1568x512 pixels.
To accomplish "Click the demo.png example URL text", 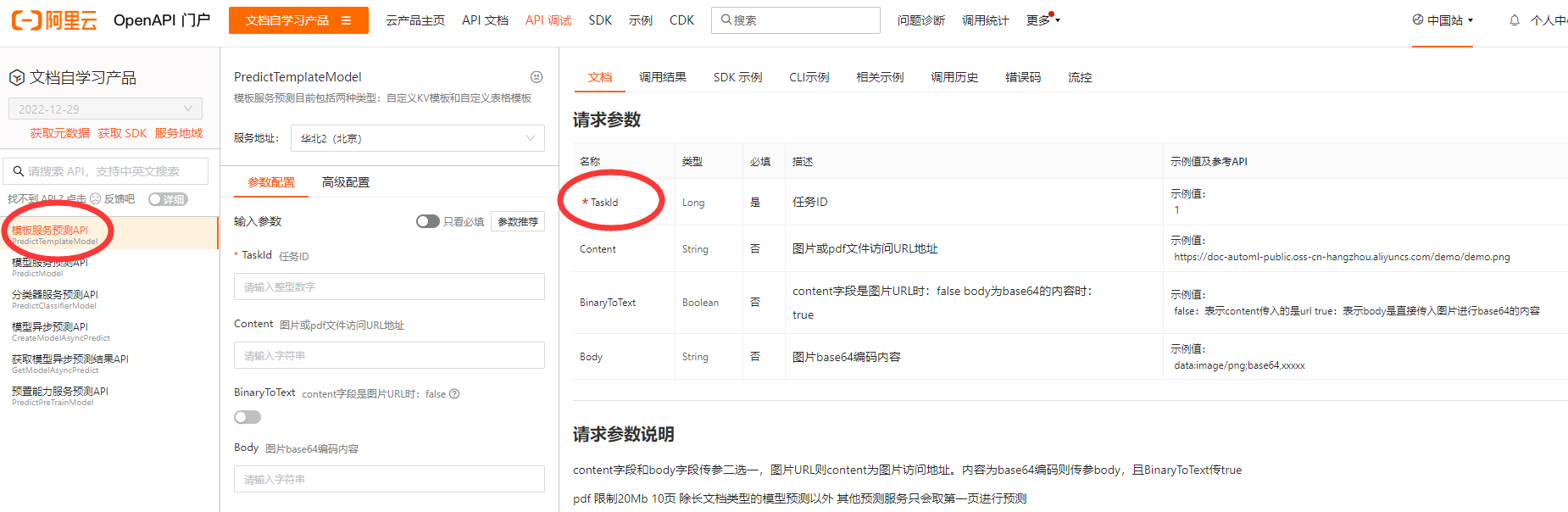I will click(1342, 257).
